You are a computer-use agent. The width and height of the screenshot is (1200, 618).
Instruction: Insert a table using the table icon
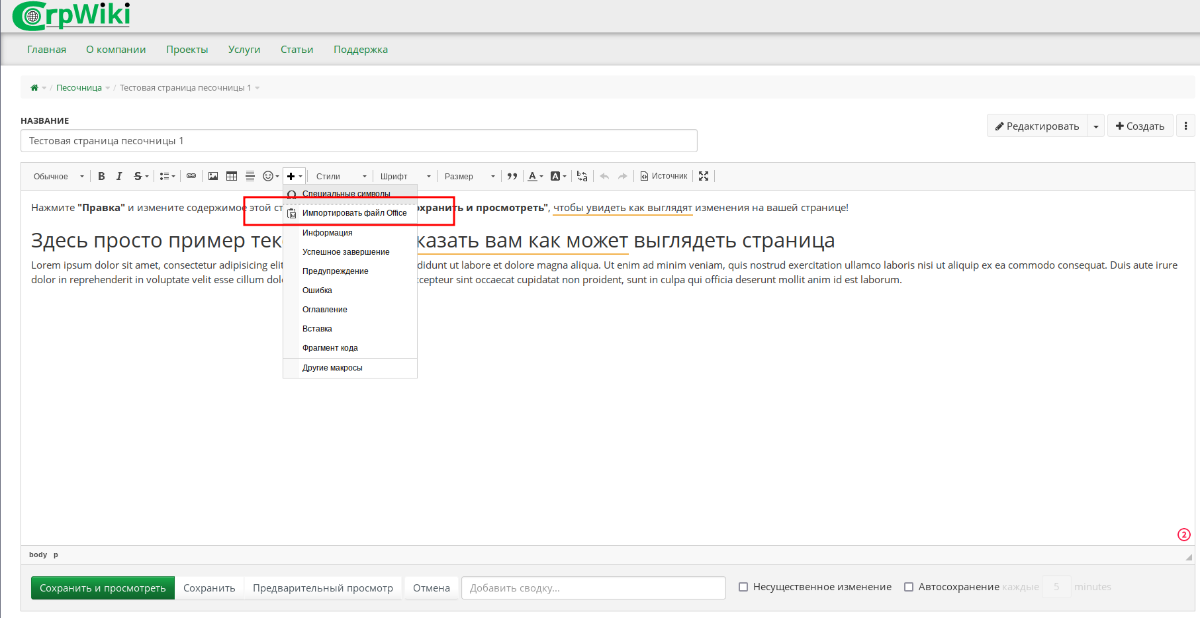(231, 176)
